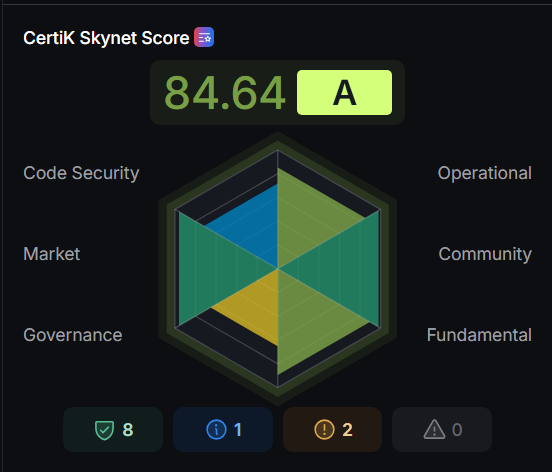The width and height of the screenshot is (552, 472).
Task: Click the gray warning triangle icon
Action: (x=434, y=429)
